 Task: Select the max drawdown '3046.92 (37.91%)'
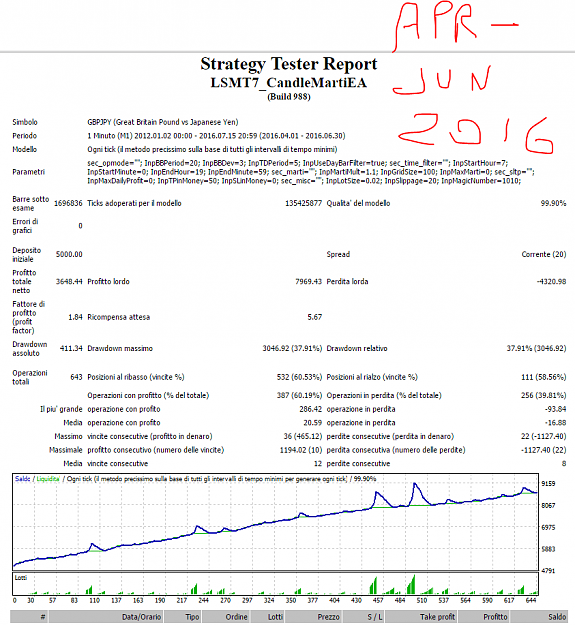click(x=292, y=348)
